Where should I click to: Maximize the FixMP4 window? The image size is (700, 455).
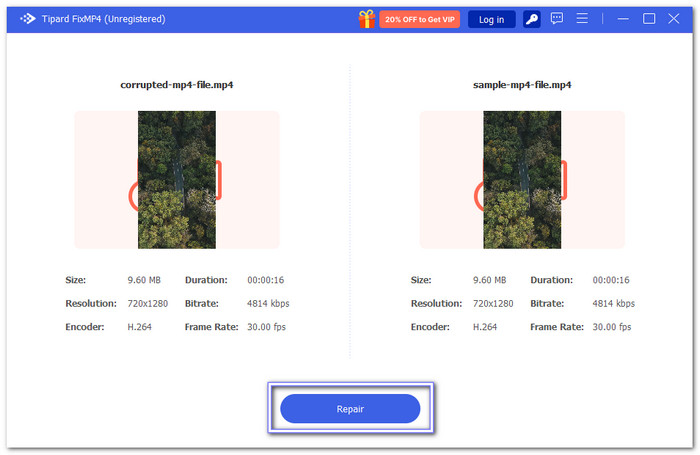point(649,19)
